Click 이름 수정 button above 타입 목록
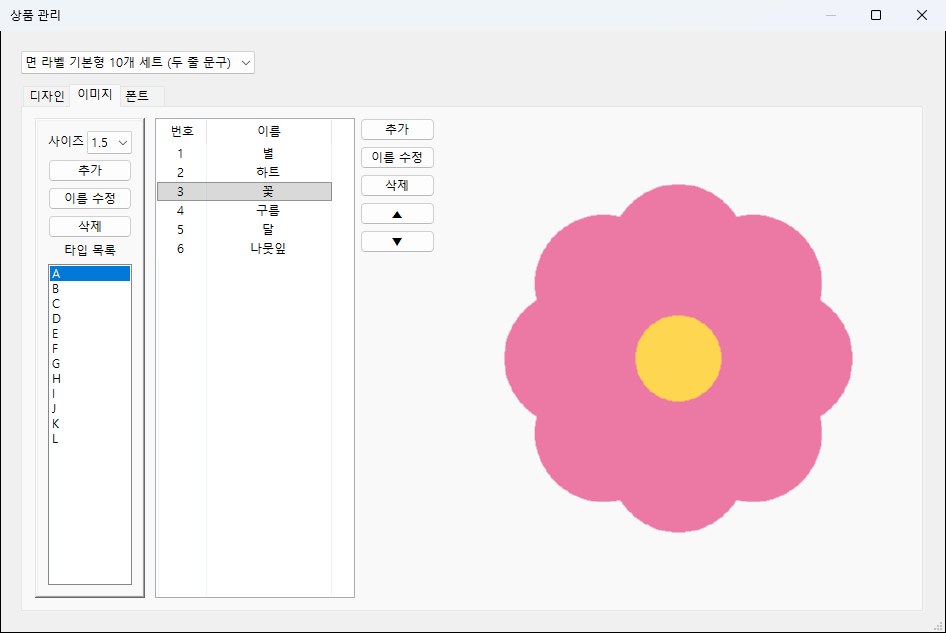Viewport: 946px width, 633px height. (x=90, y=198)
